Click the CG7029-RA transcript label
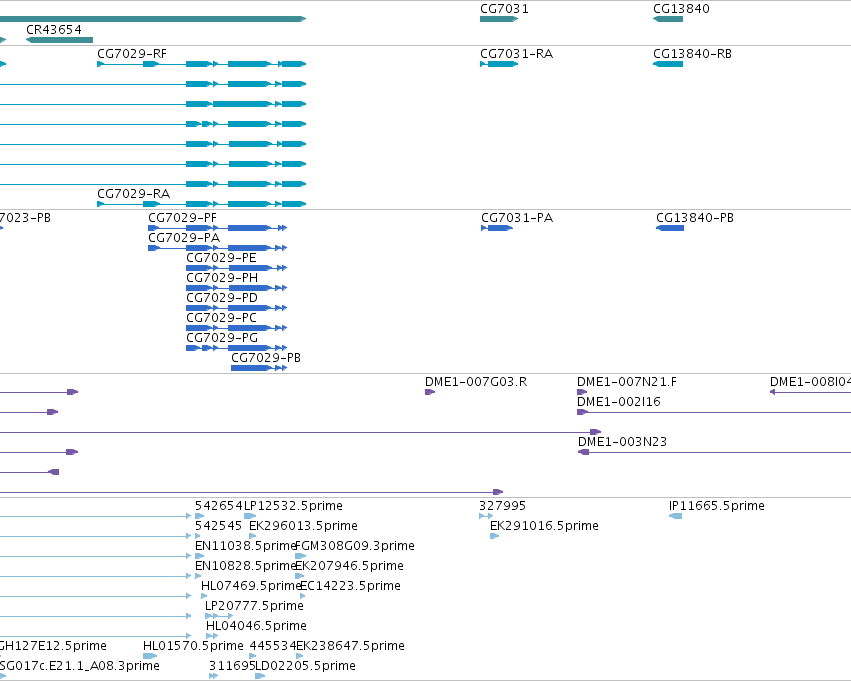Image resolution: width=851 pixels, height=681 pixels. (134, 194)
